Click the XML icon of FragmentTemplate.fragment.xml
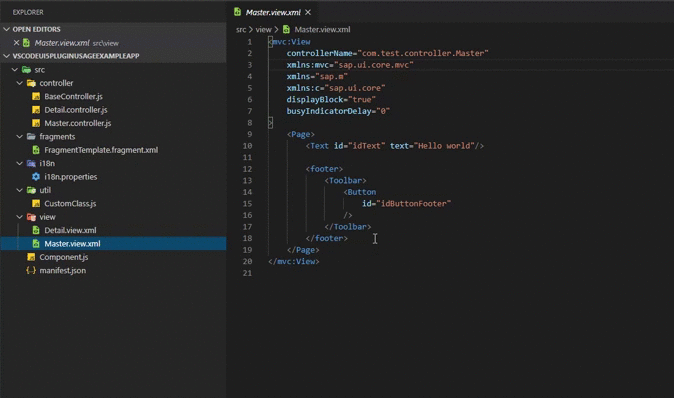Image resolution: width=674 pixels, height=398 pixels. click(36, 150)
